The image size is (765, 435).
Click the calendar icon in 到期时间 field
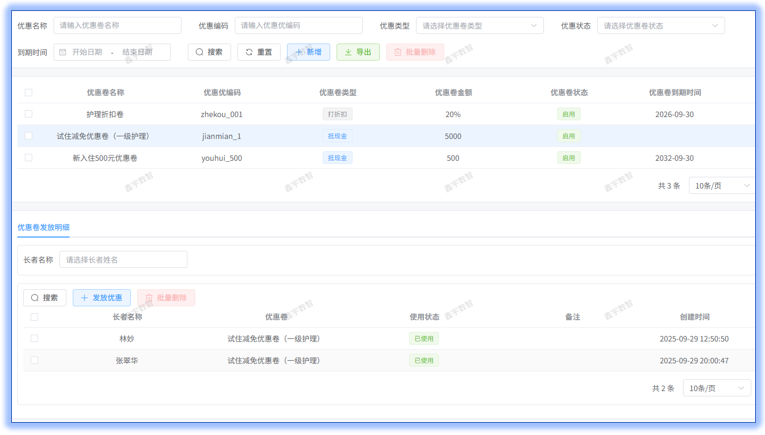coord(63,52)
